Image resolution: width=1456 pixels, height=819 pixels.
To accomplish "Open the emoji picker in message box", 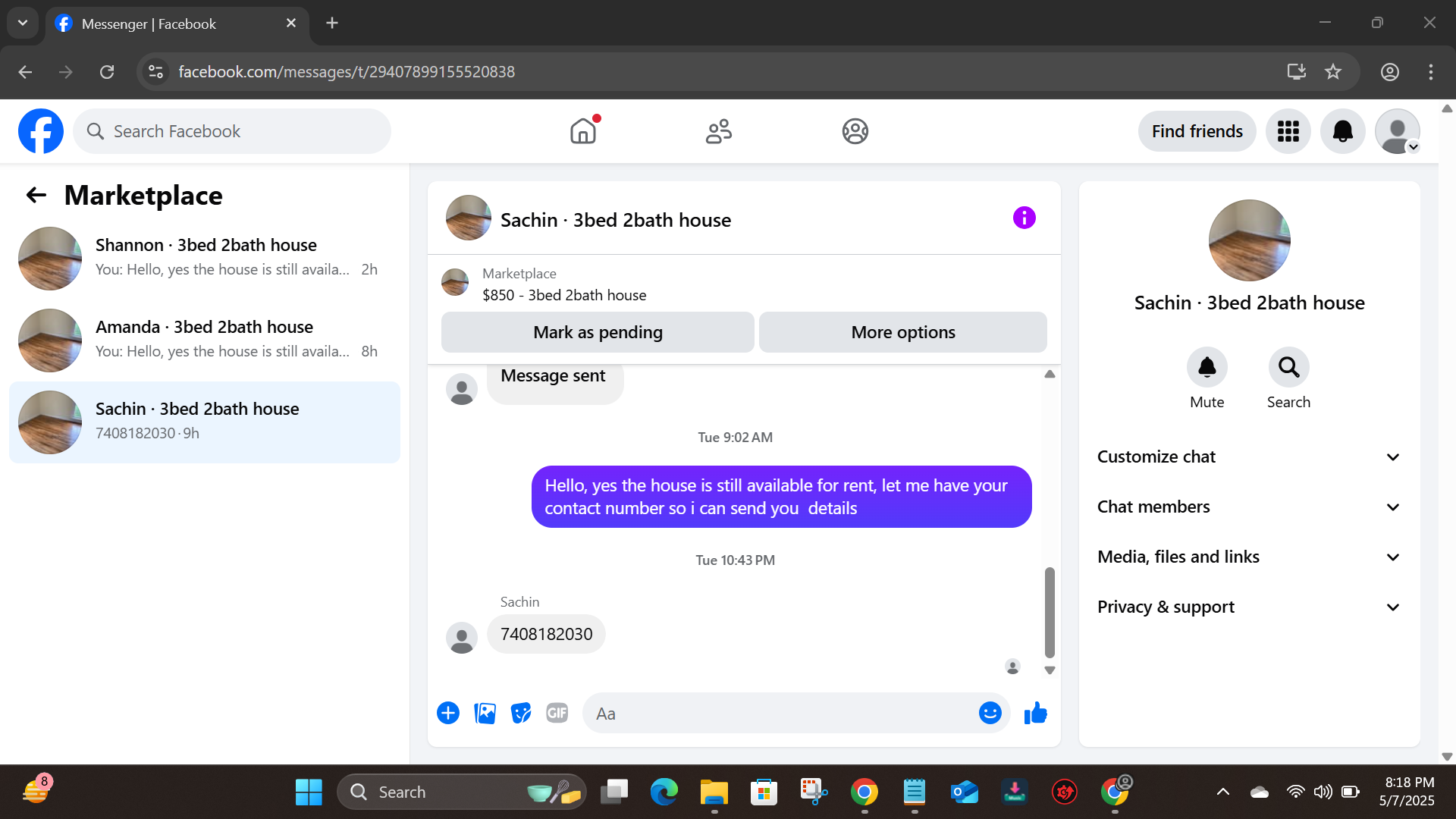I will tap(990, 713).
